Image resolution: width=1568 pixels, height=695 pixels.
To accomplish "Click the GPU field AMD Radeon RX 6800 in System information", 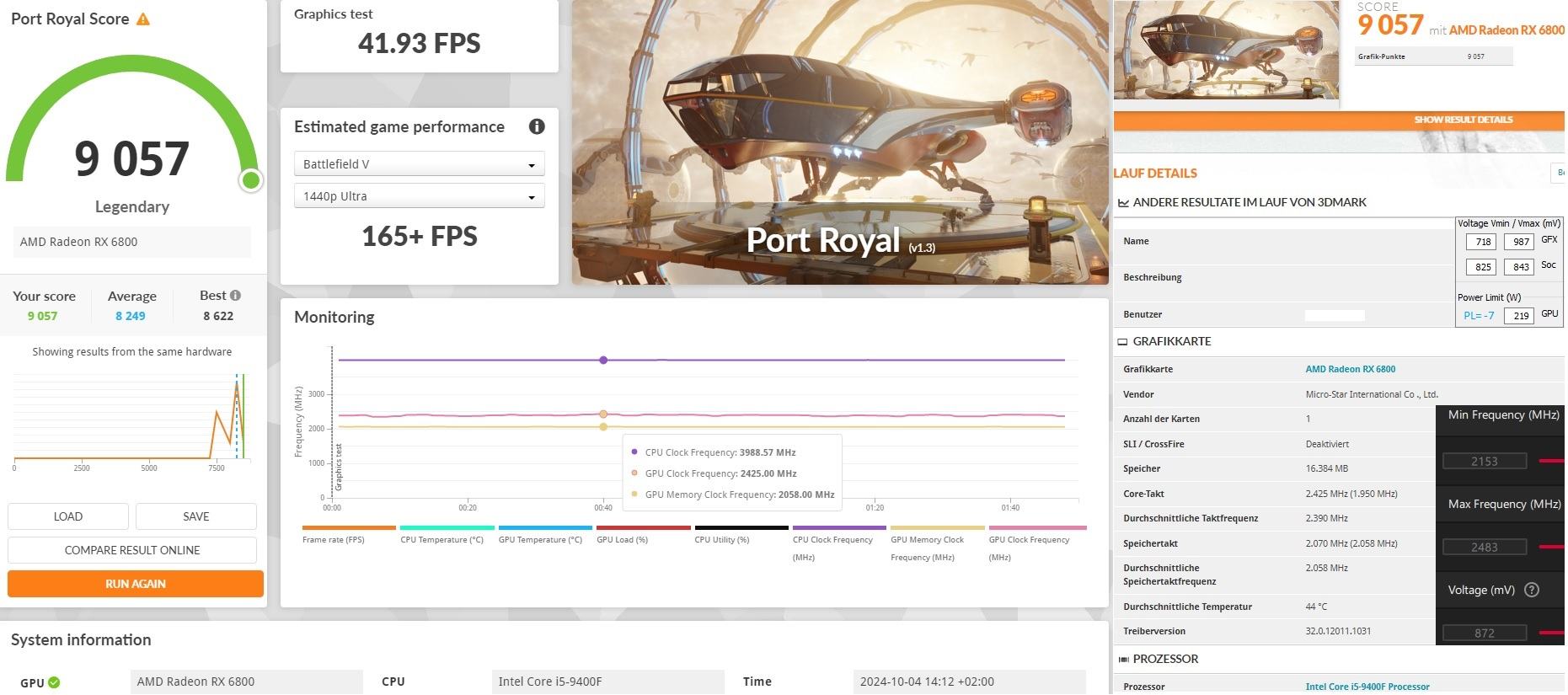I will [247, 682].
